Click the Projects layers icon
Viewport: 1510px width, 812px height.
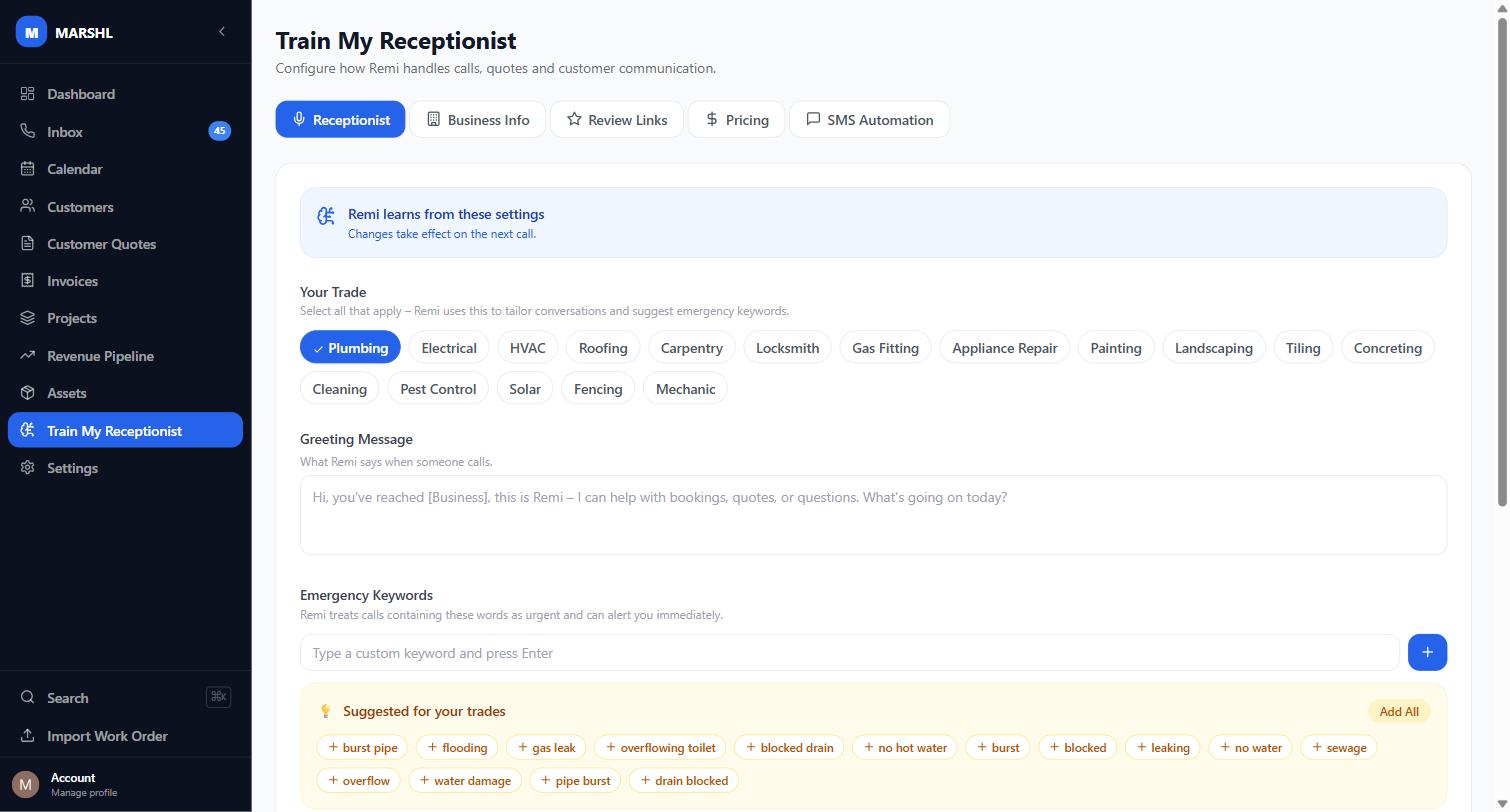27,318
